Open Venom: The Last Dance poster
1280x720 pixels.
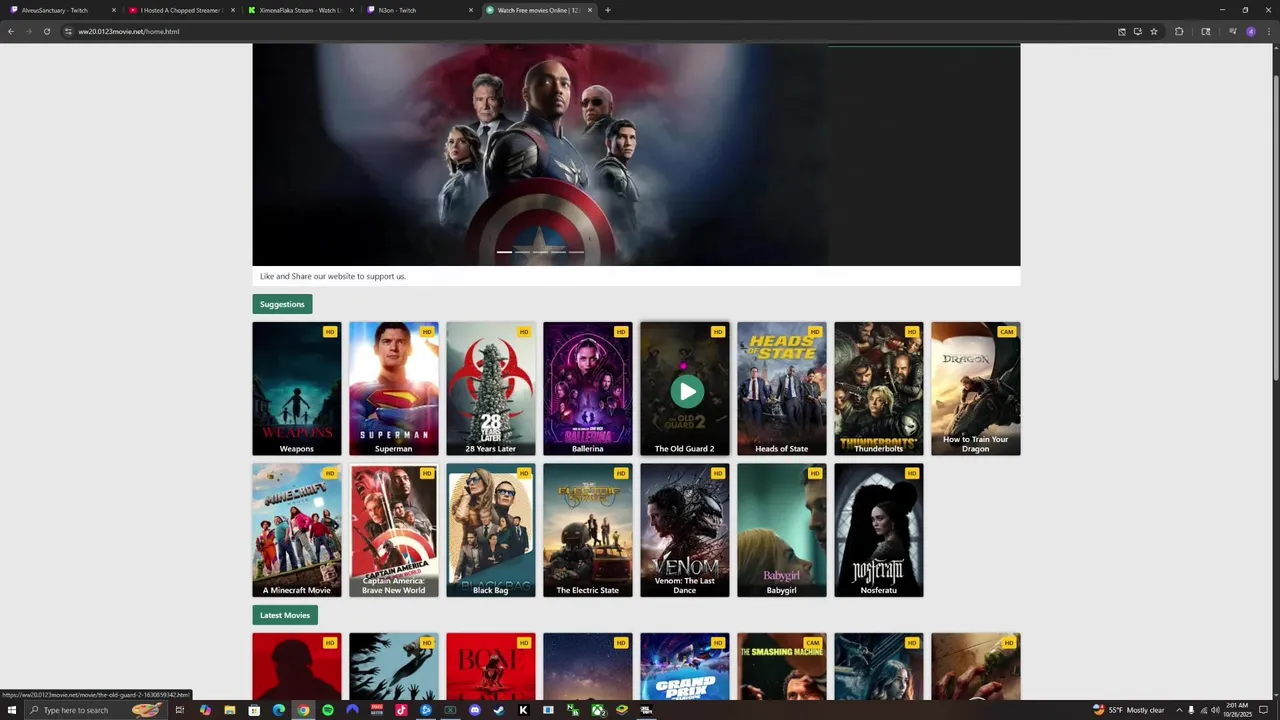(685, 530)
